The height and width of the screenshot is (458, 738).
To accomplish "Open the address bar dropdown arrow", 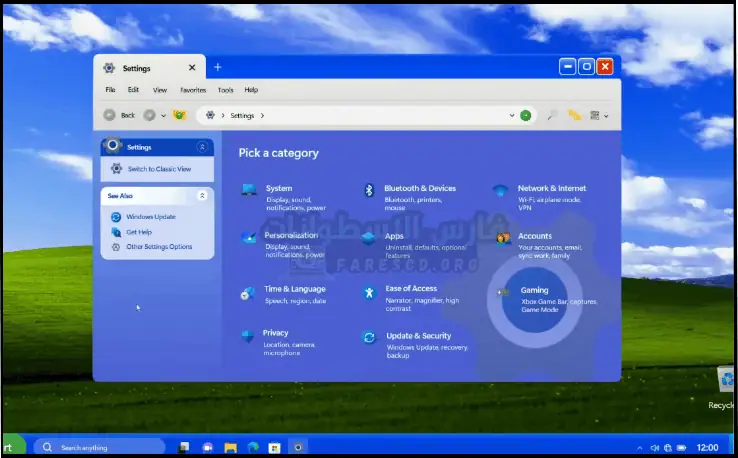I will point(512,115).
